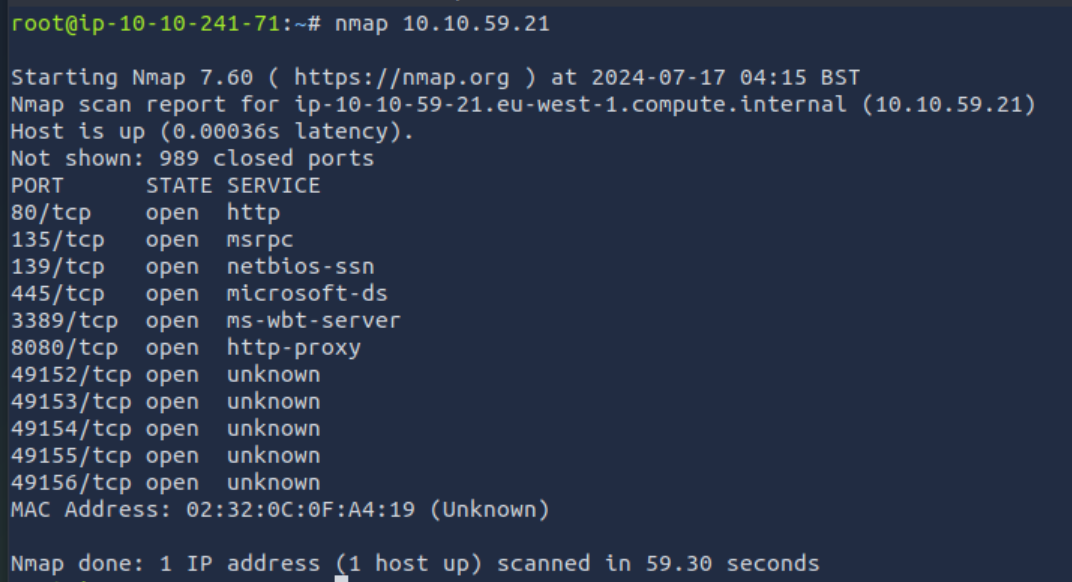Click the netbios-ssn service name
Viewport: 1072px width, 582px height.
coord(300,267)
